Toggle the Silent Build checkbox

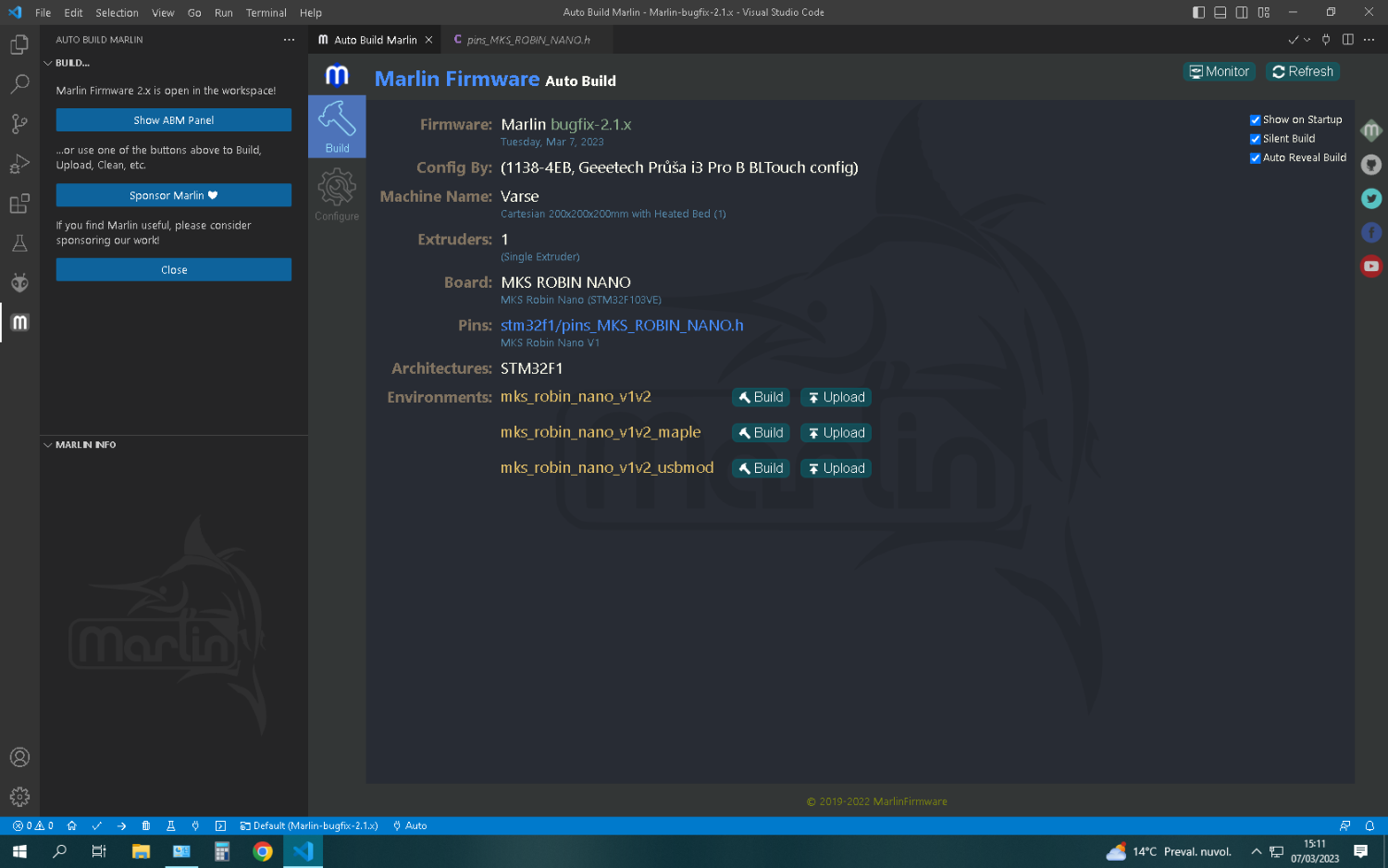[1256, 139]
